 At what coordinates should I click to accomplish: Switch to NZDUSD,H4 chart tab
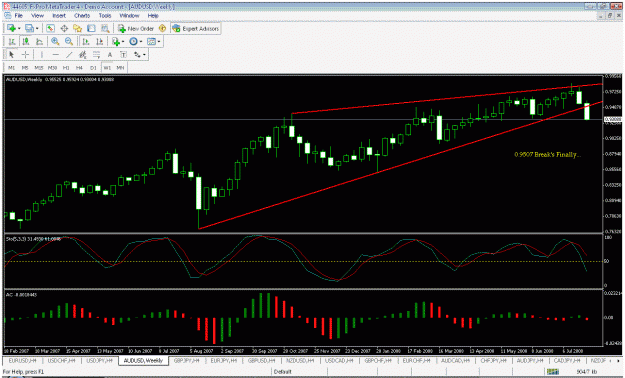tap(300, 360)
